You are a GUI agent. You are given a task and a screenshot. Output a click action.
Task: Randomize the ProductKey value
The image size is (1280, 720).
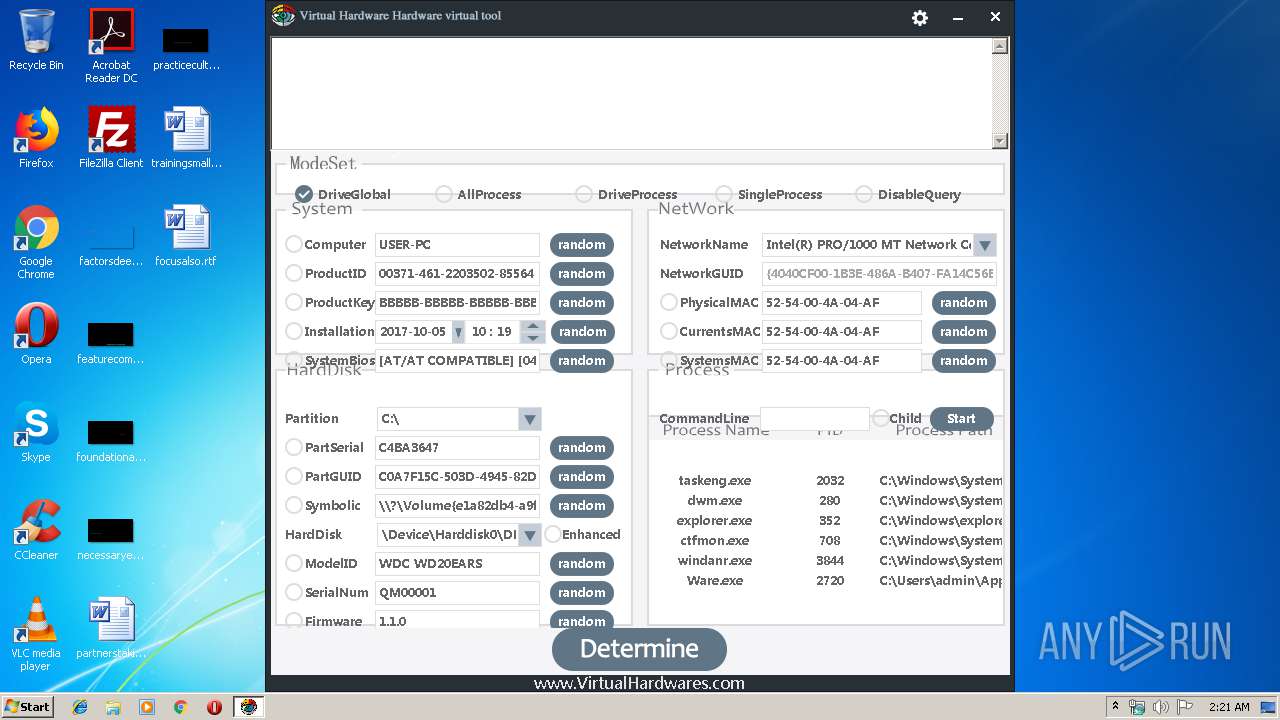click(x=582, y=303)
